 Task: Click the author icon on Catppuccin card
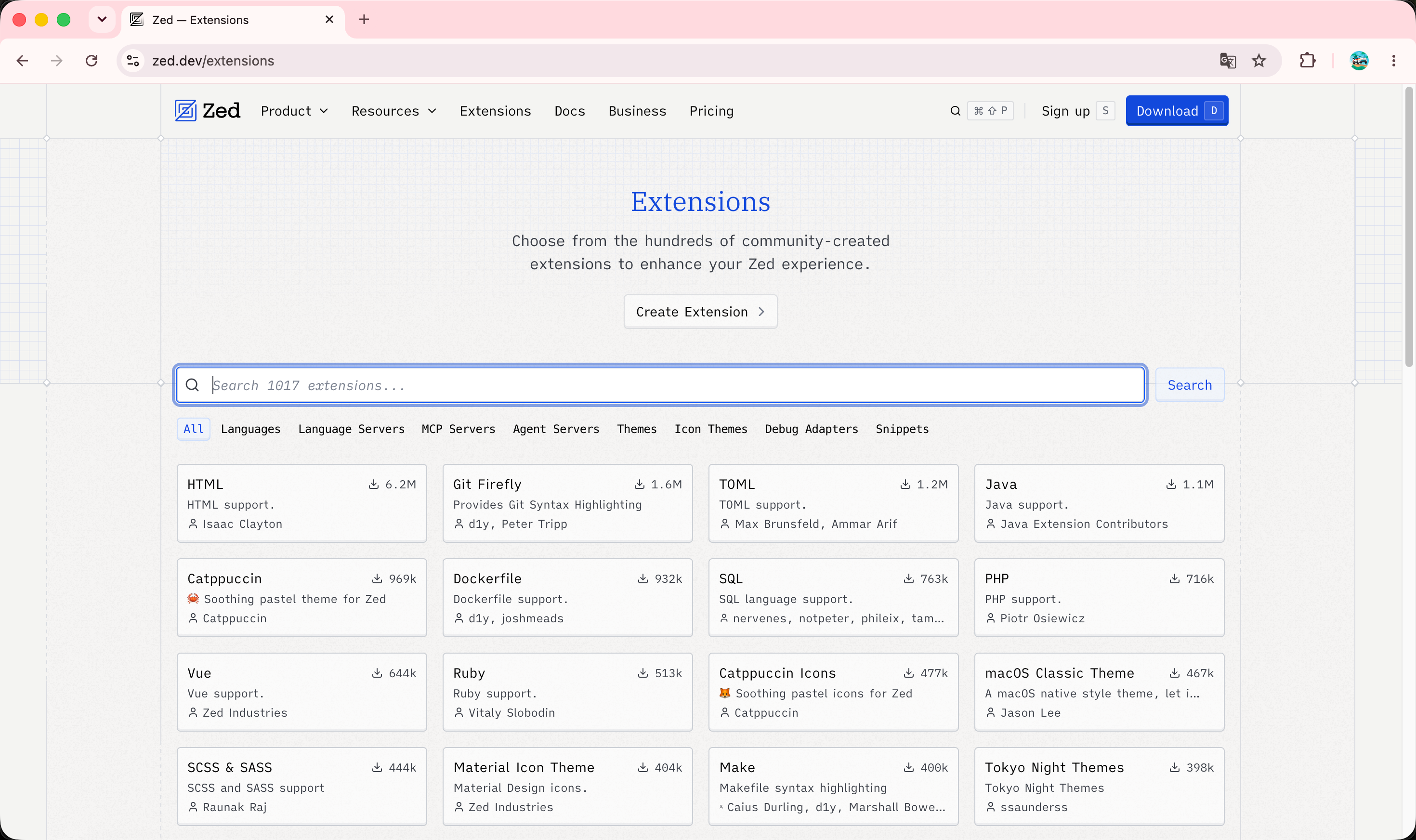pos(193,618)
